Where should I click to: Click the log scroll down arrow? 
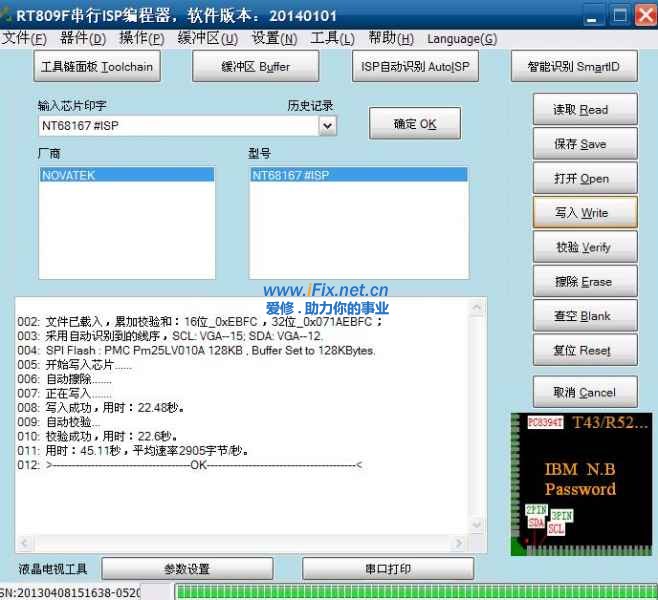[x=477, y=524]
